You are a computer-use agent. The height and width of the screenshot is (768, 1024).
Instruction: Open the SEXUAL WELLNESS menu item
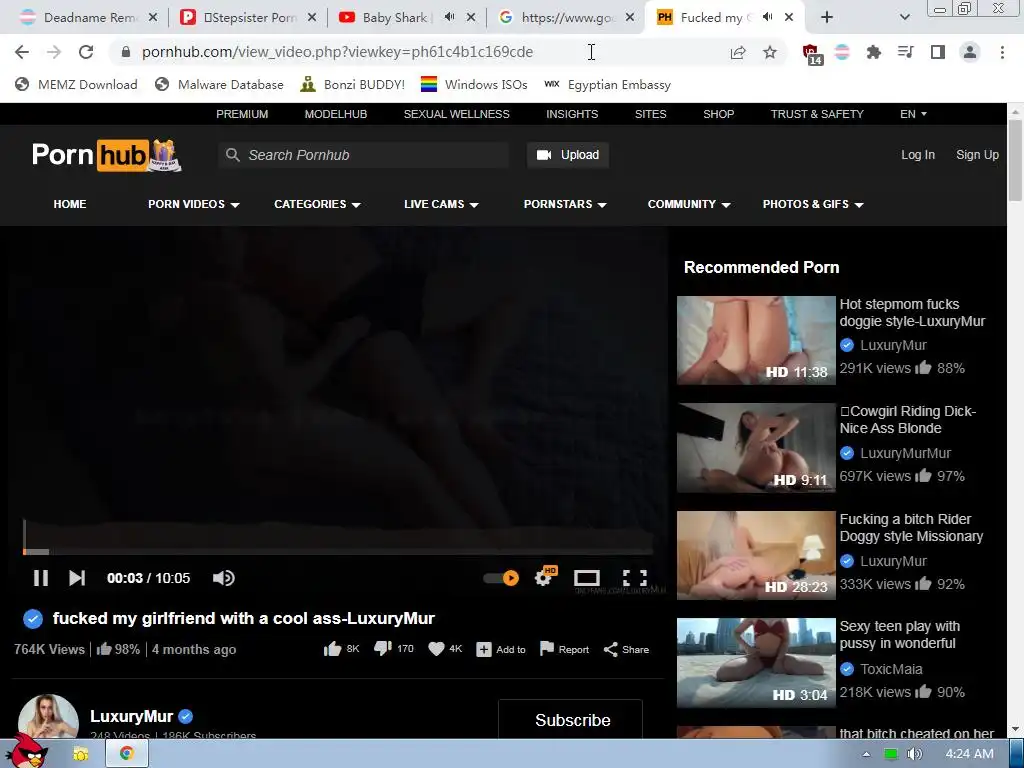pos(456,114)
